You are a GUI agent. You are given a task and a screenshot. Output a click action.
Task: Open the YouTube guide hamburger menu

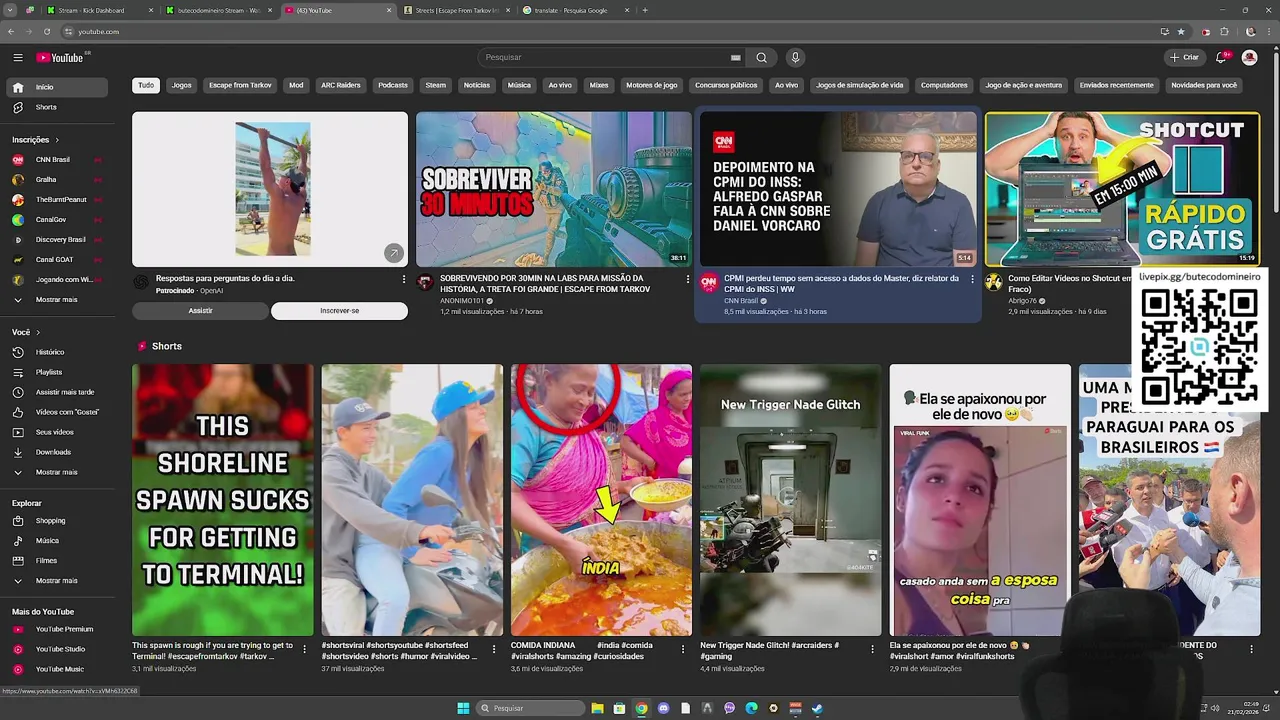click(x=17, y=58)
